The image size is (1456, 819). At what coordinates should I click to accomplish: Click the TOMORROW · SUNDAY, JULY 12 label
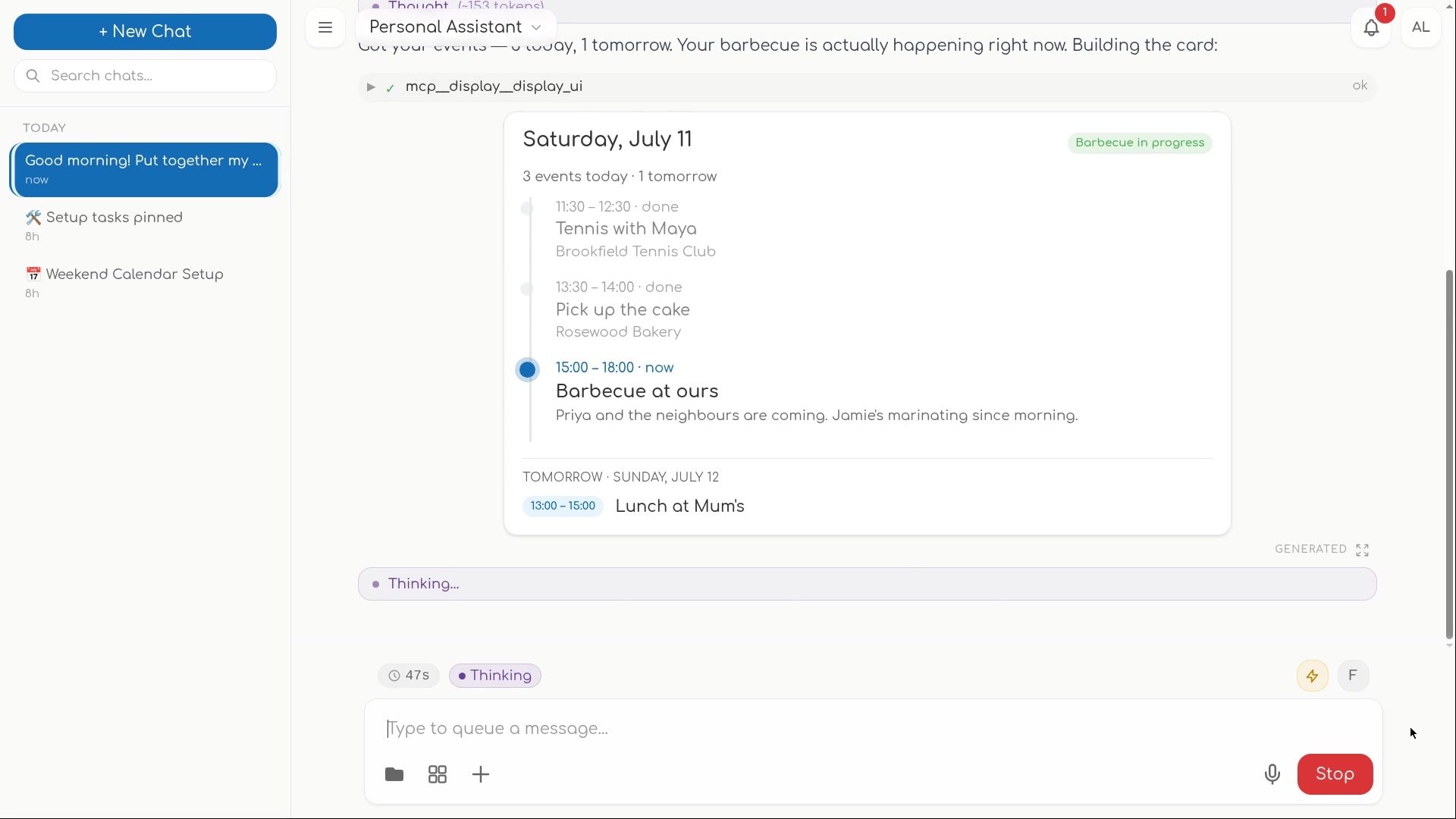tap(620, 478)
